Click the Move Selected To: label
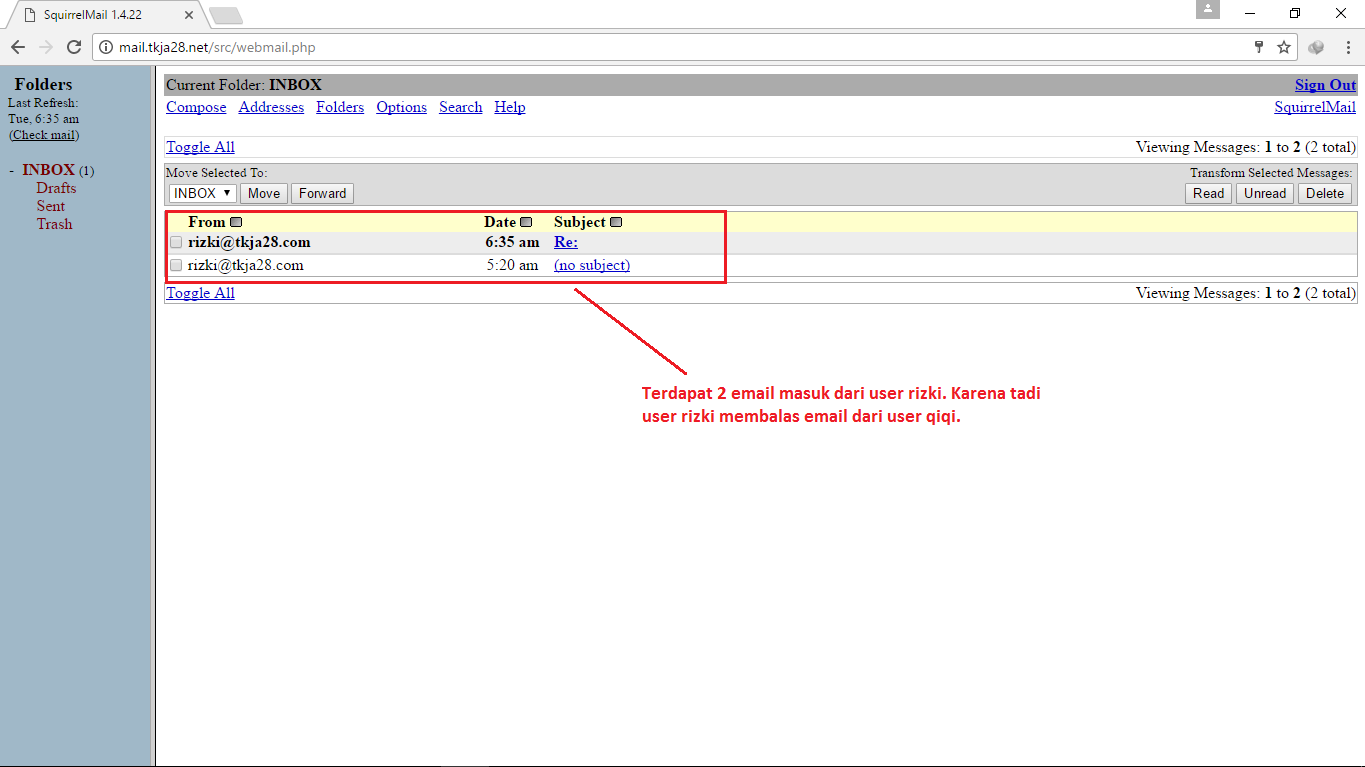 pyautogui.click(x=217, y=173)
